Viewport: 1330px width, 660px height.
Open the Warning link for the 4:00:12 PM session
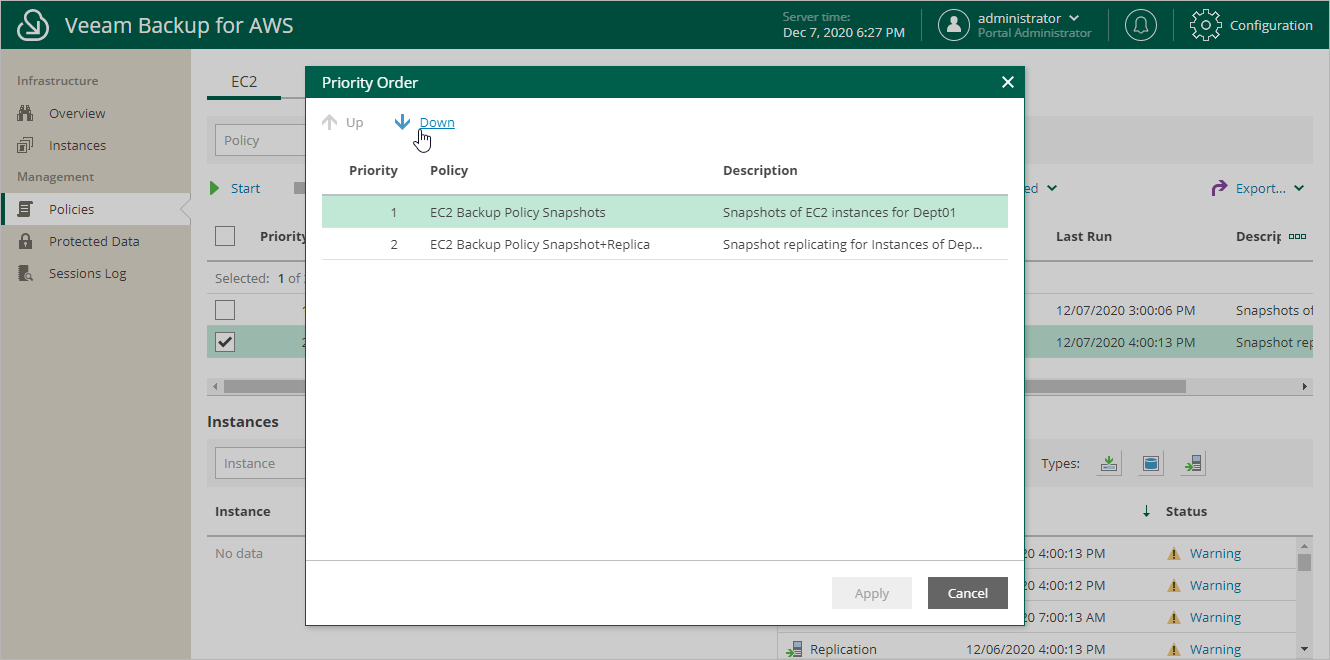click(x=1215, y=585)
